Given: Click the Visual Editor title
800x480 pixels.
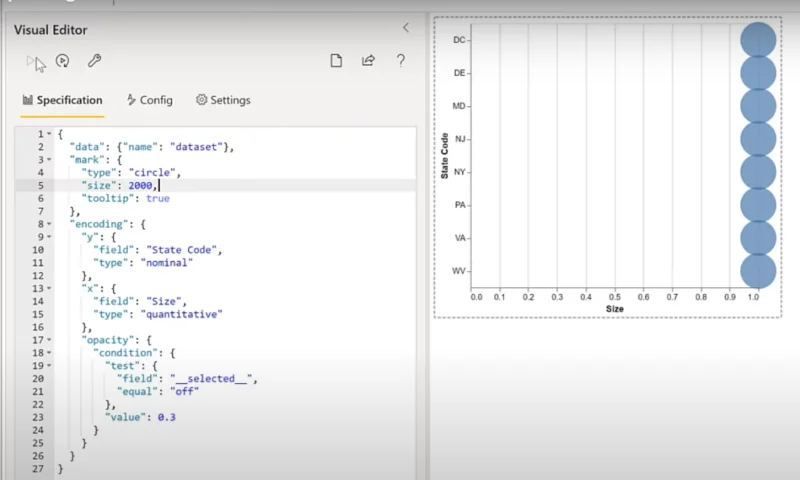Looking at the screenshot, I should click(x=51, y=30).
